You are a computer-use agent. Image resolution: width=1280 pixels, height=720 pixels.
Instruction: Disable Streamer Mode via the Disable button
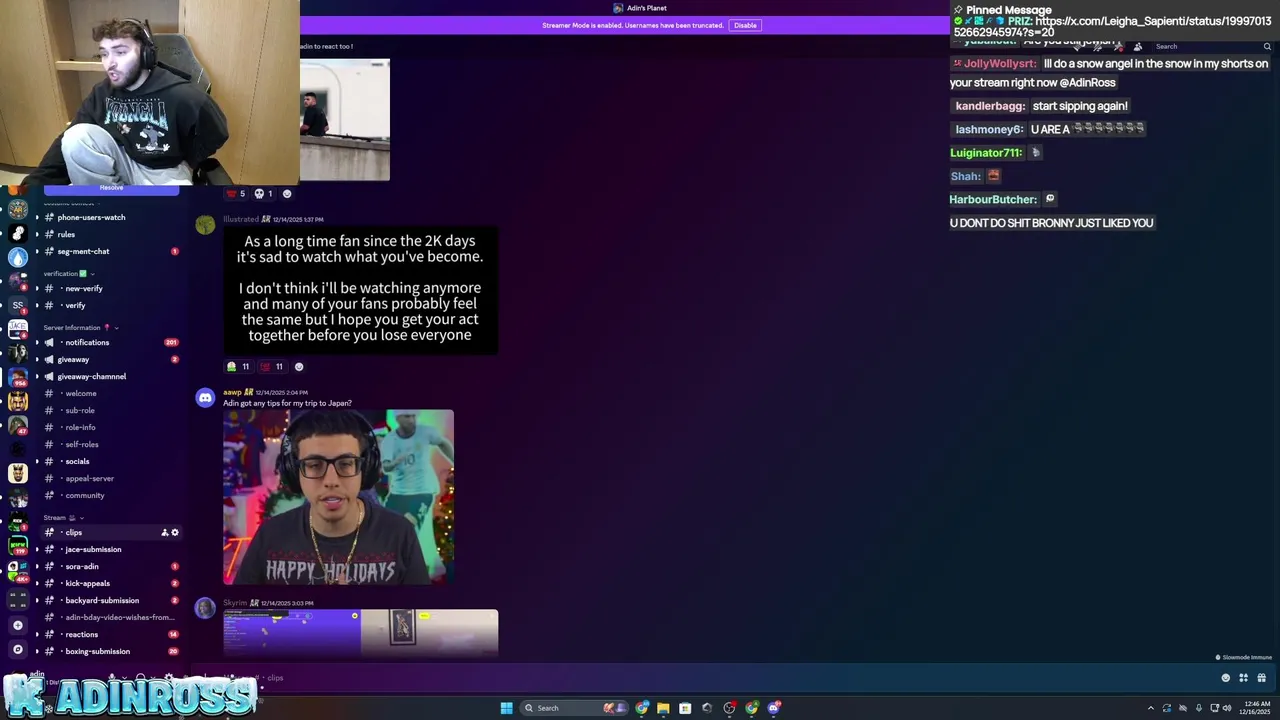point(745,25)
